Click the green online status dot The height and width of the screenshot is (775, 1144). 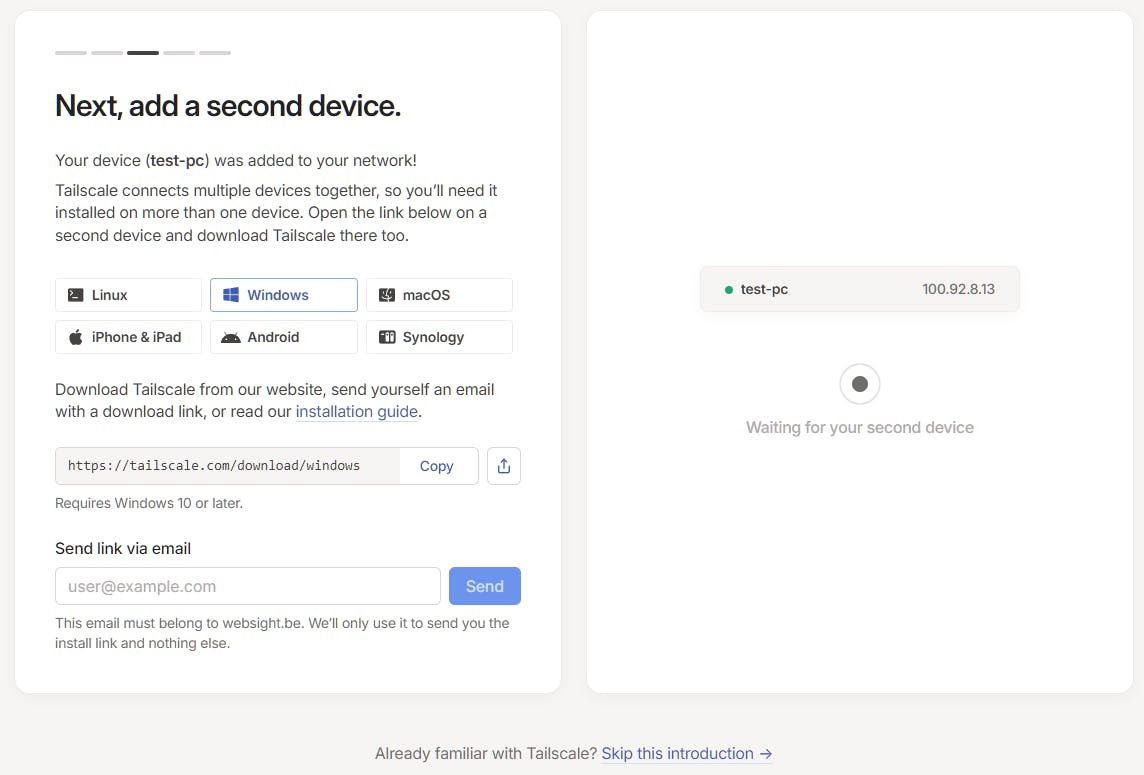point(729,290)
